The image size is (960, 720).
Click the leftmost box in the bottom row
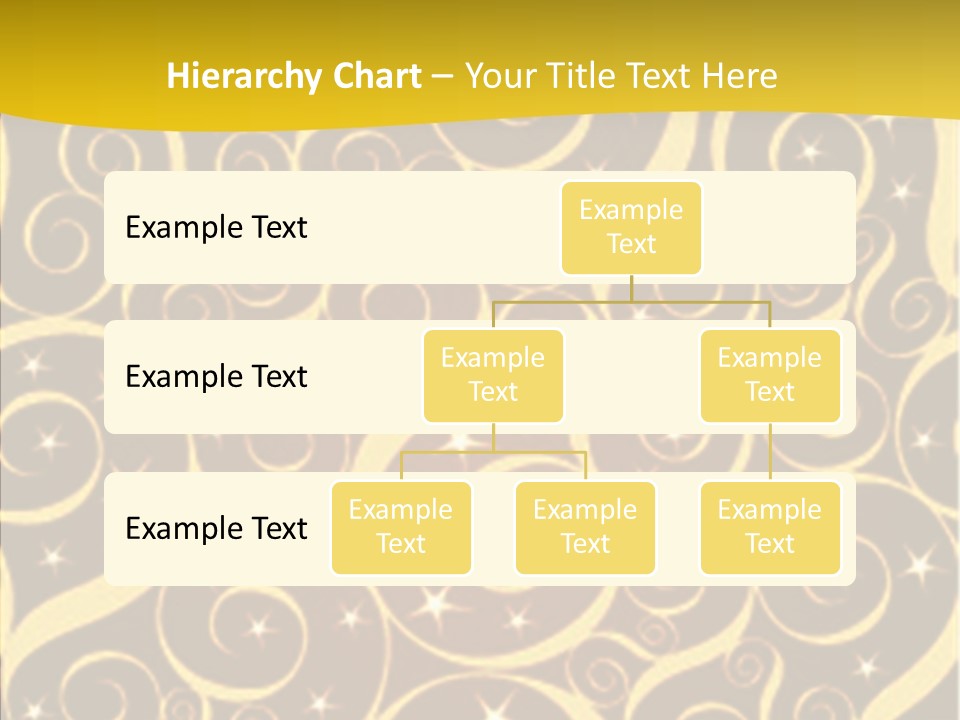click(401, 528)
